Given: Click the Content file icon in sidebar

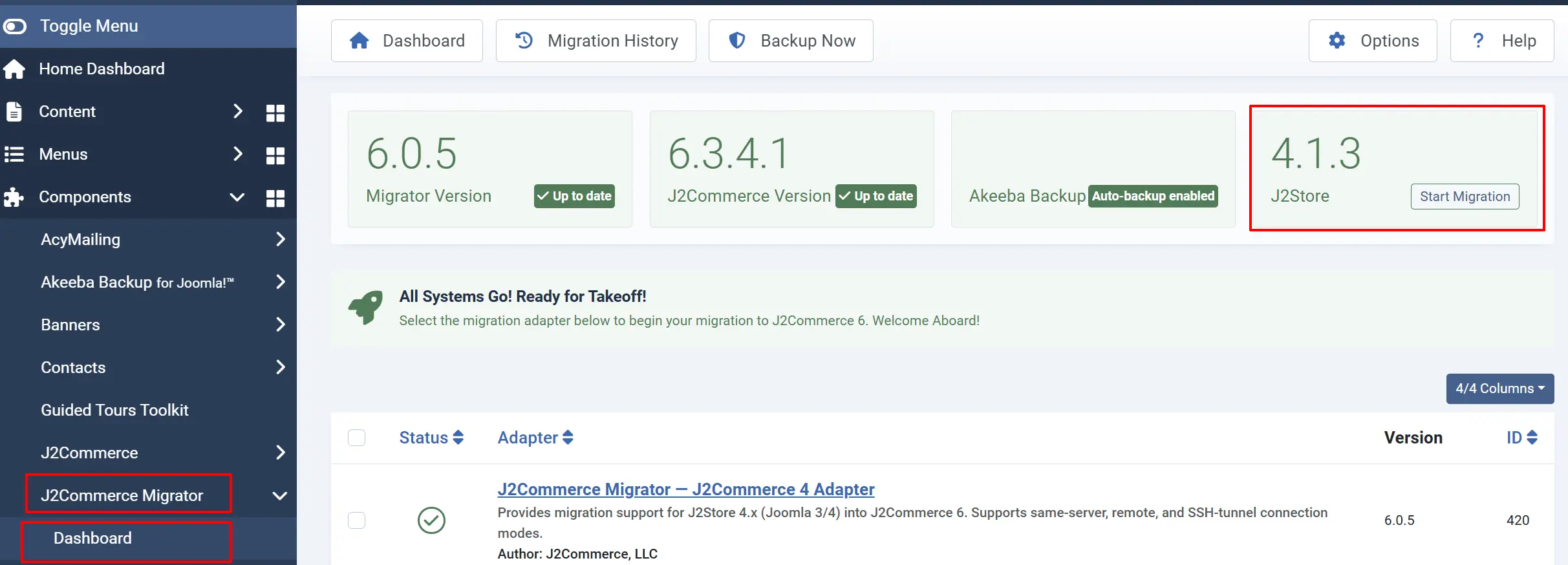Looking at the screenshot, I should click(14, 112).
